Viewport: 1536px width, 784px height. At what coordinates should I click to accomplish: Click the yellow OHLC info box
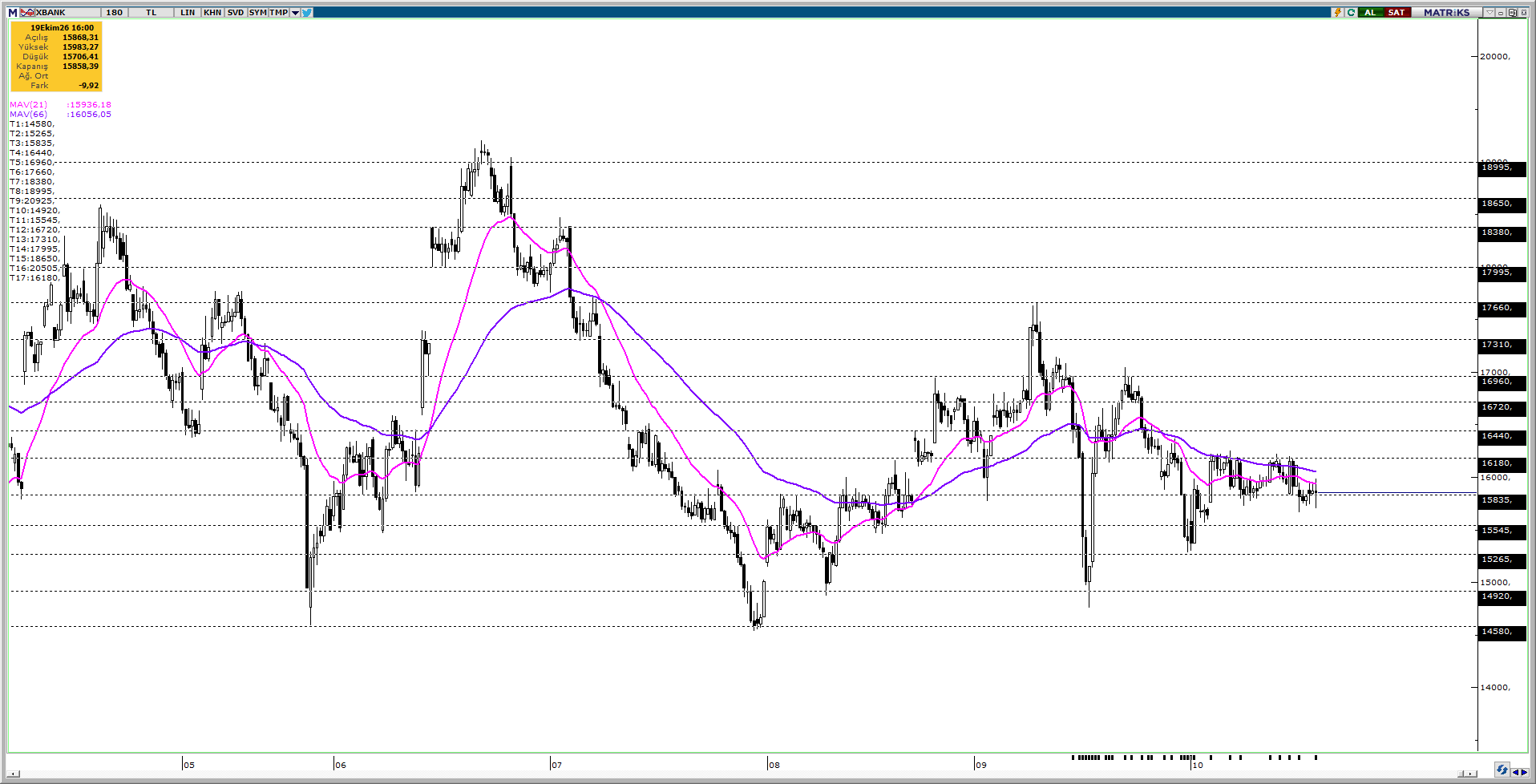click(x=56, y=56)
